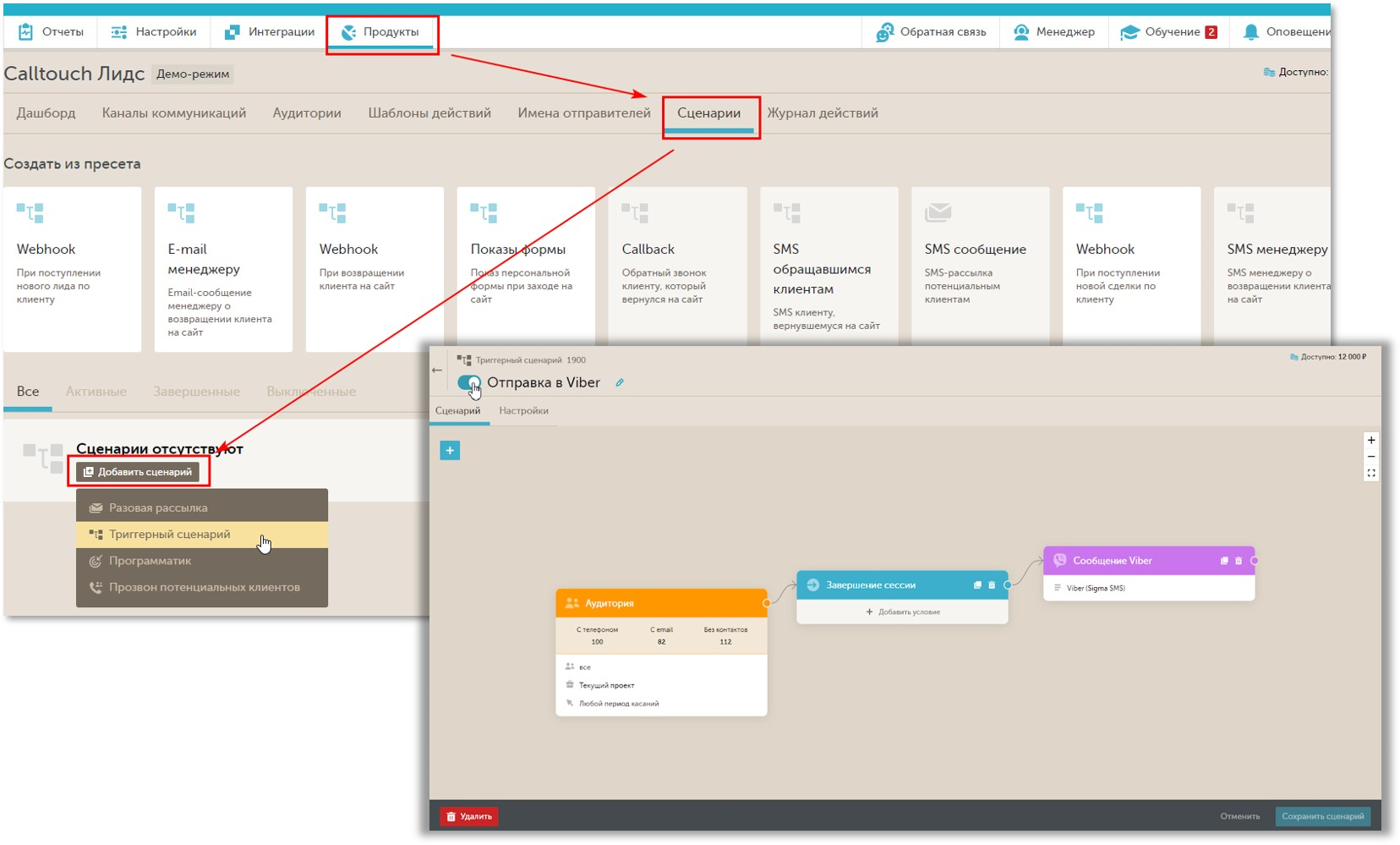Select the SMS менеджеру preset card
This screenshot has width=1400, height=845.
pos(1272,266)
